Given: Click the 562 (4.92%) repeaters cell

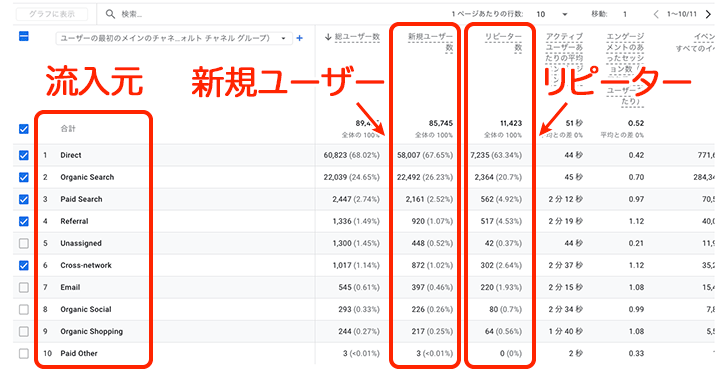Looking at the screenshot, I should pyautogui.click(x=501, y=199).
